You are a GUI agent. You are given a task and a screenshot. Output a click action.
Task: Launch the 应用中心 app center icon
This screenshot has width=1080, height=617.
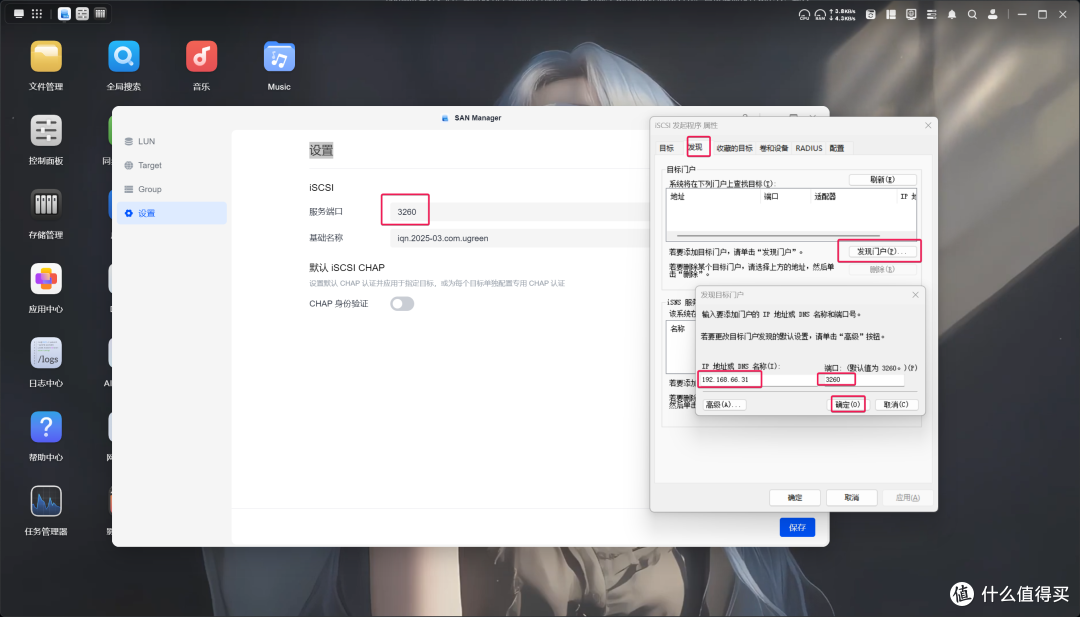46,279
